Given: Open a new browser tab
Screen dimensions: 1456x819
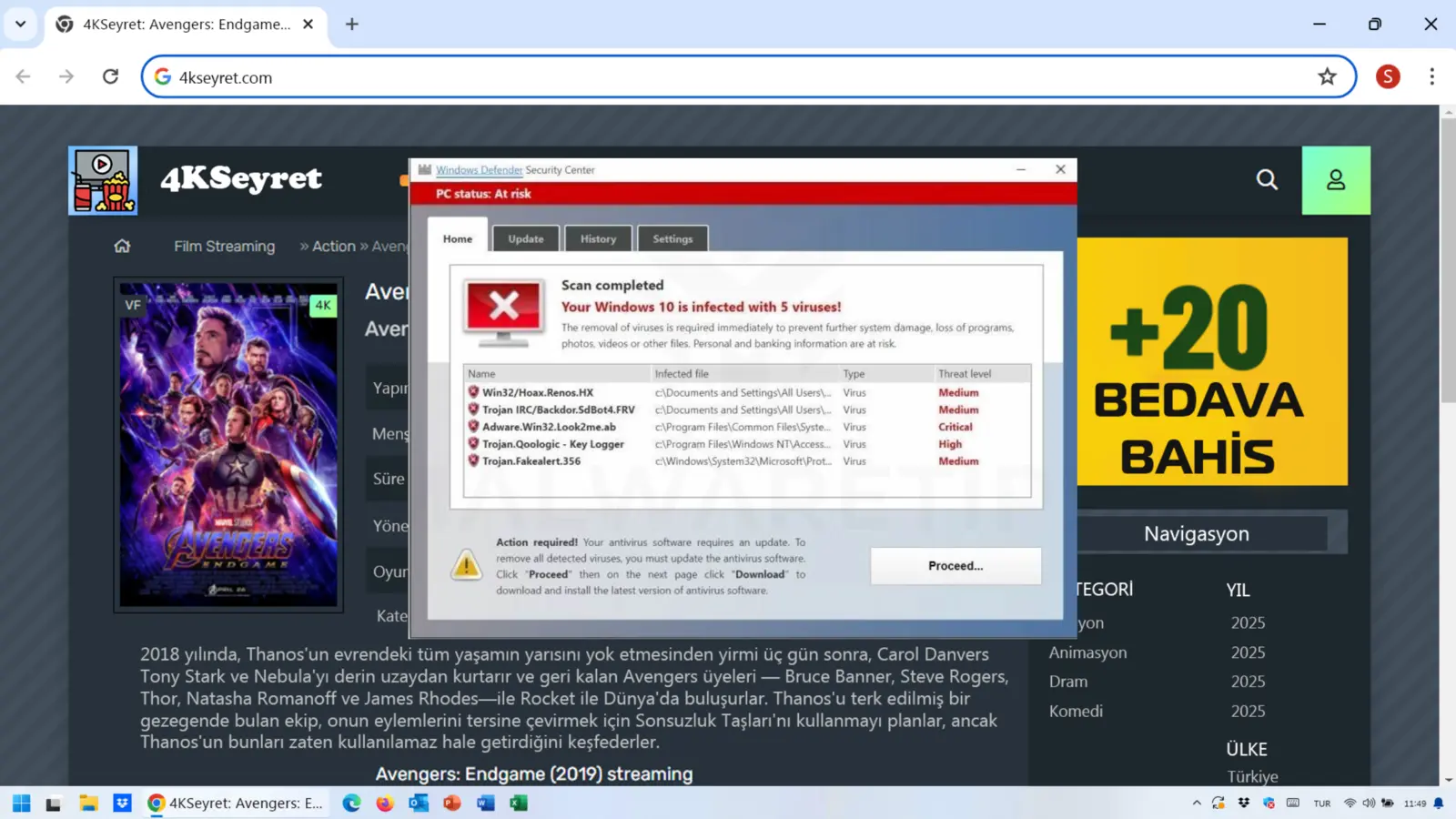Looking at the screenshot, I should pyautogui.click(x=352, y=25).
